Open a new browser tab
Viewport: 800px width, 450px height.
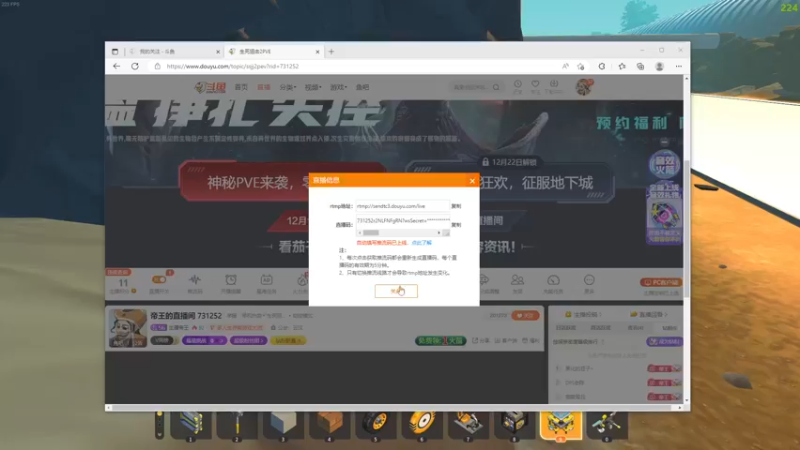click(x=331, y=52)
